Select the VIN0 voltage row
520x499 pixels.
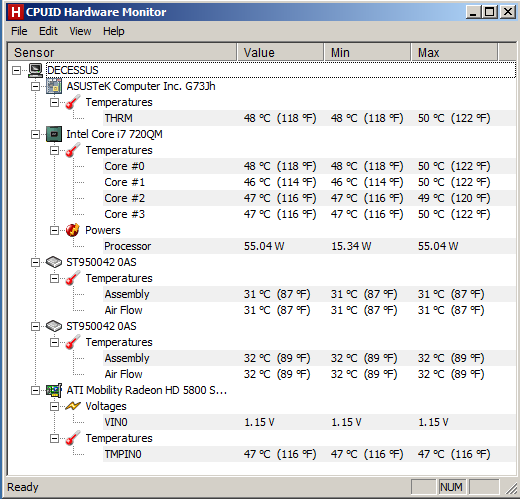[309, 422]
